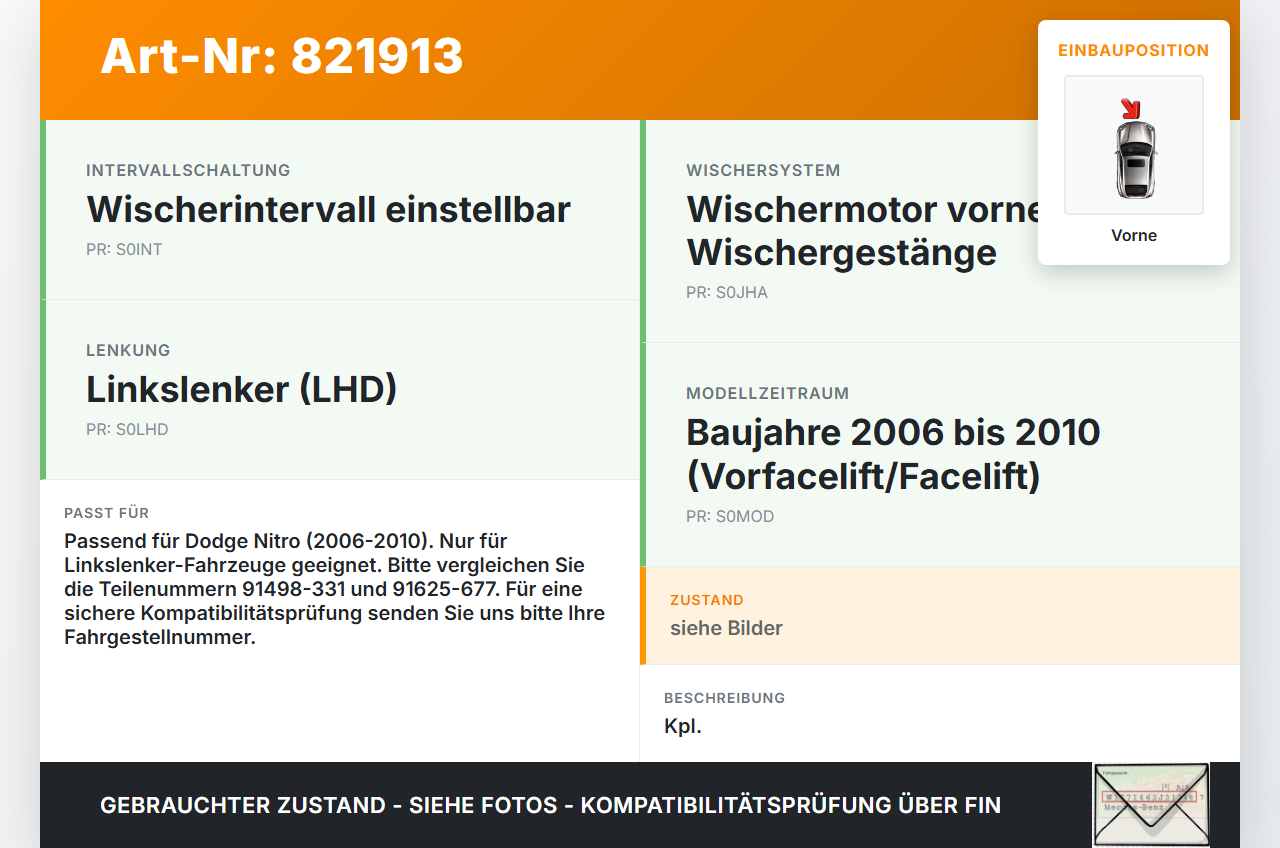This screenshot has height=848, width=1280.
Task: Click the LENKUNG label
Action: pyautogui.click(x=128, y=350)
